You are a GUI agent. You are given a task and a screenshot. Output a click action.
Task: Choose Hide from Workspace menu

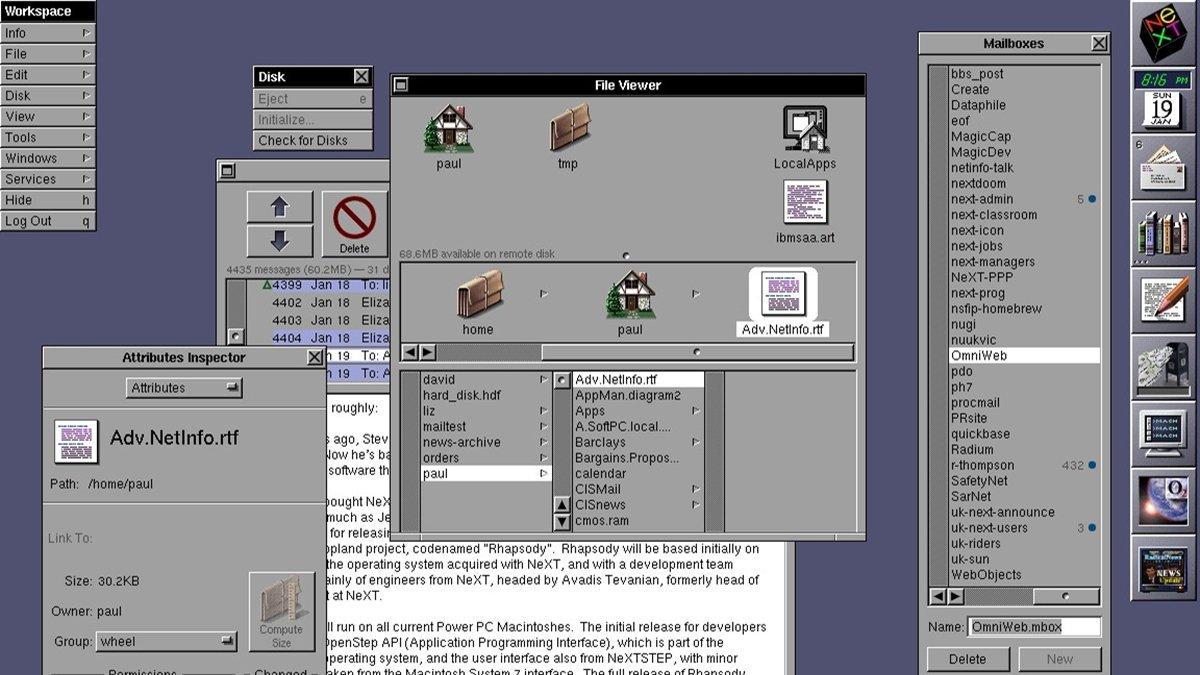tap(48, 201)
